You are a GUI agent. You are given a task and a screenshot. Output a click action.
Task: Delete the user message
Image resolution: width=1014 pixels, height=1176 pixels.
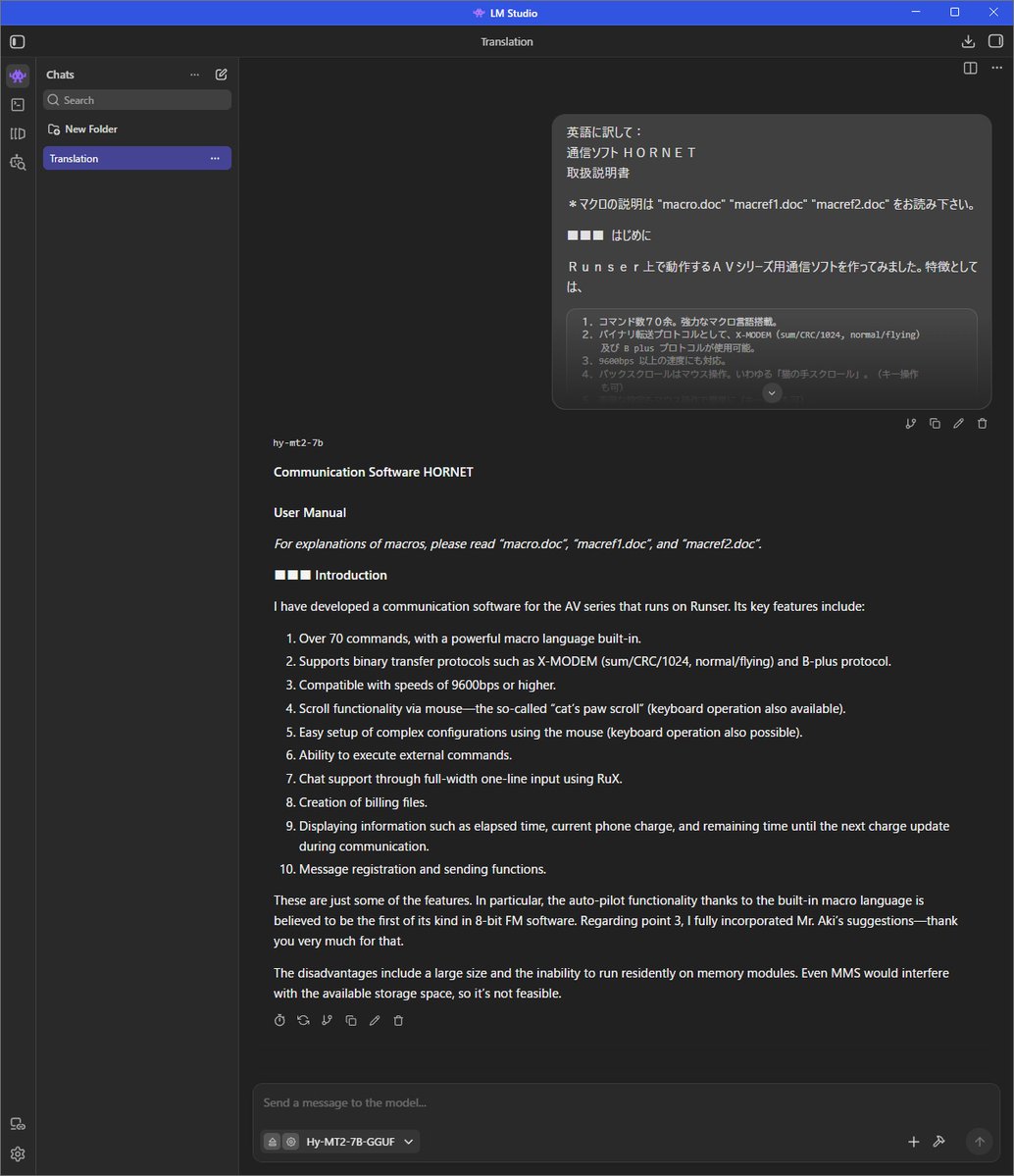[983, 424]
